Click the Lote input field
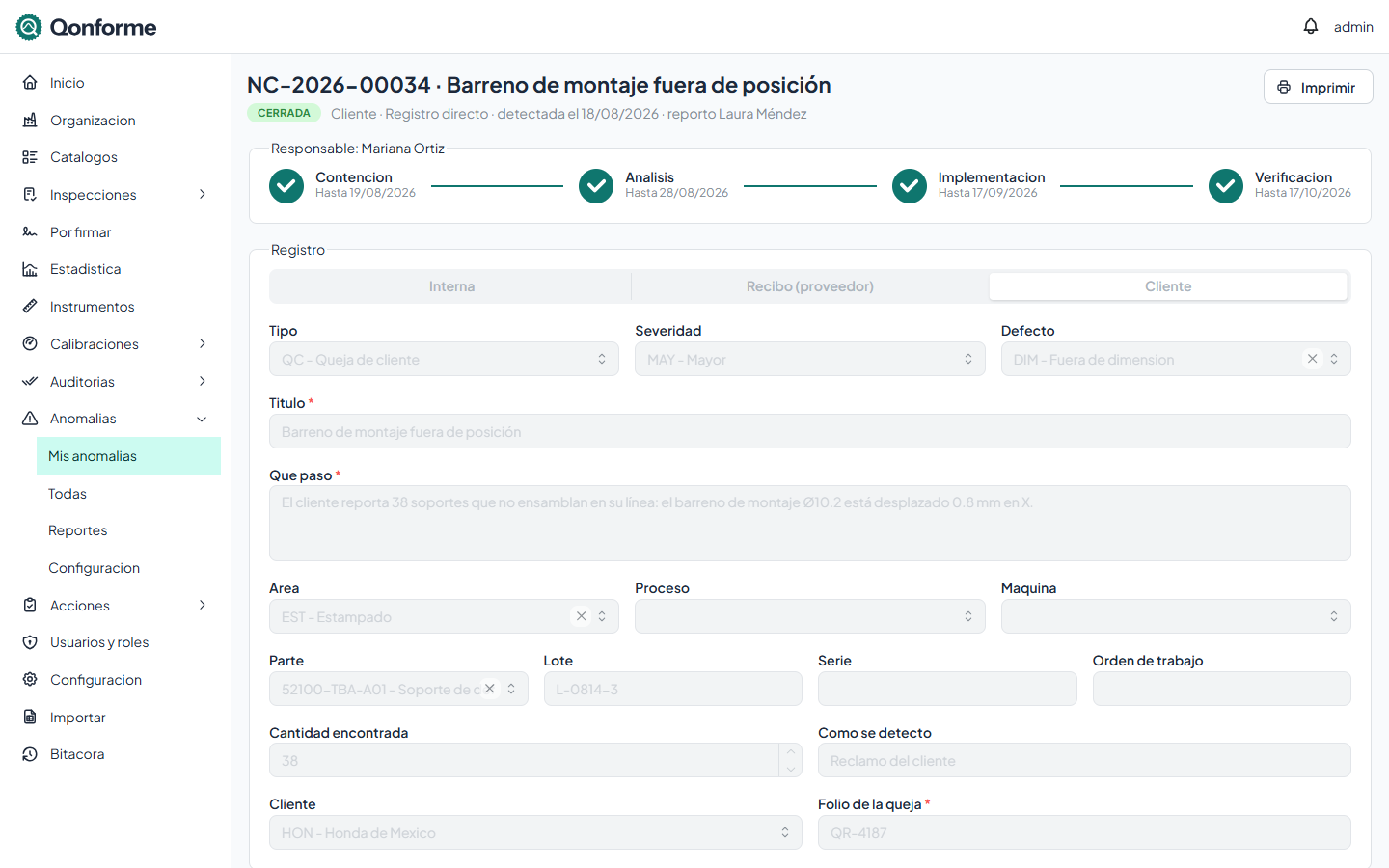 coord(673,689)
